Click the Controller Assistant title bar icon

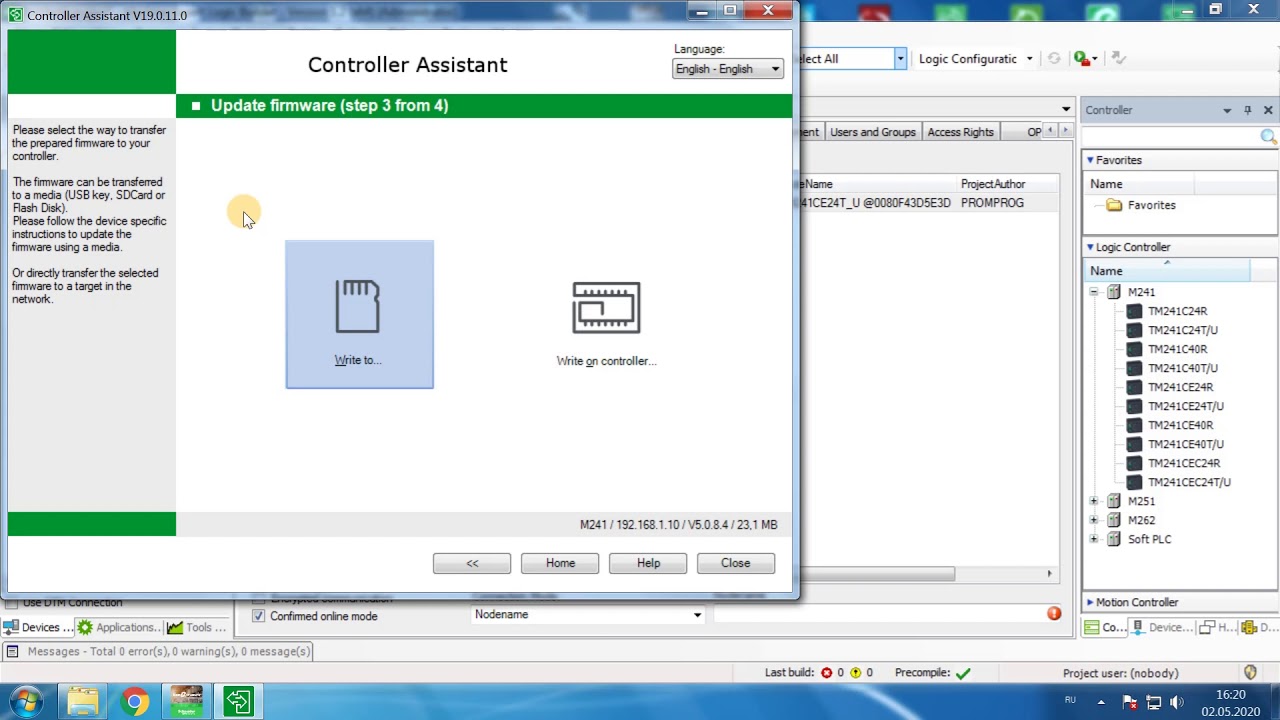tap(16, 15)
